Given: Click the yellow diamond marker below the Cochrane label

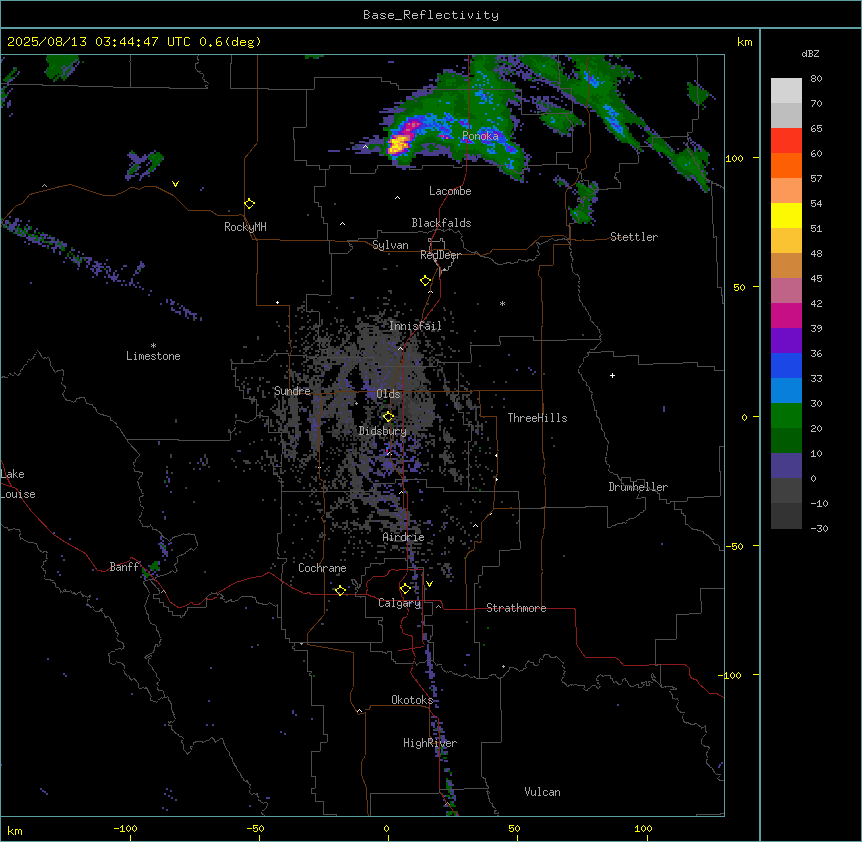Looking at the screenshot, I should (340, 590).
